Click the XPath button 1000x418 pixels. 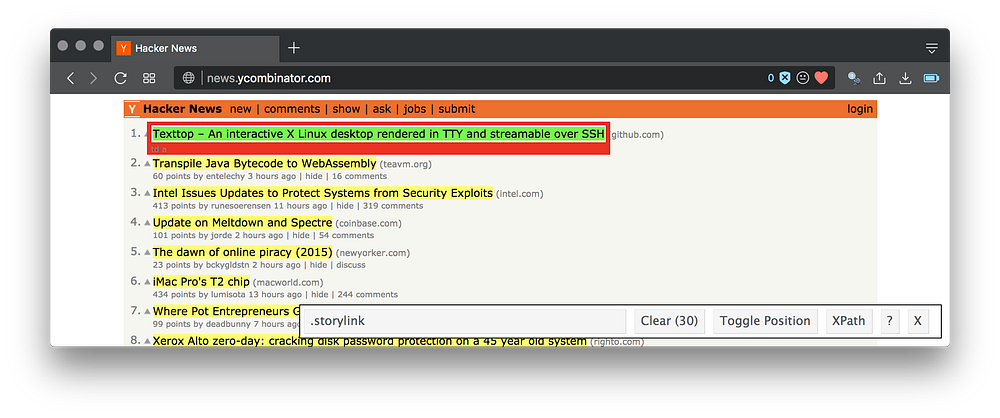(x=849, y=321)
